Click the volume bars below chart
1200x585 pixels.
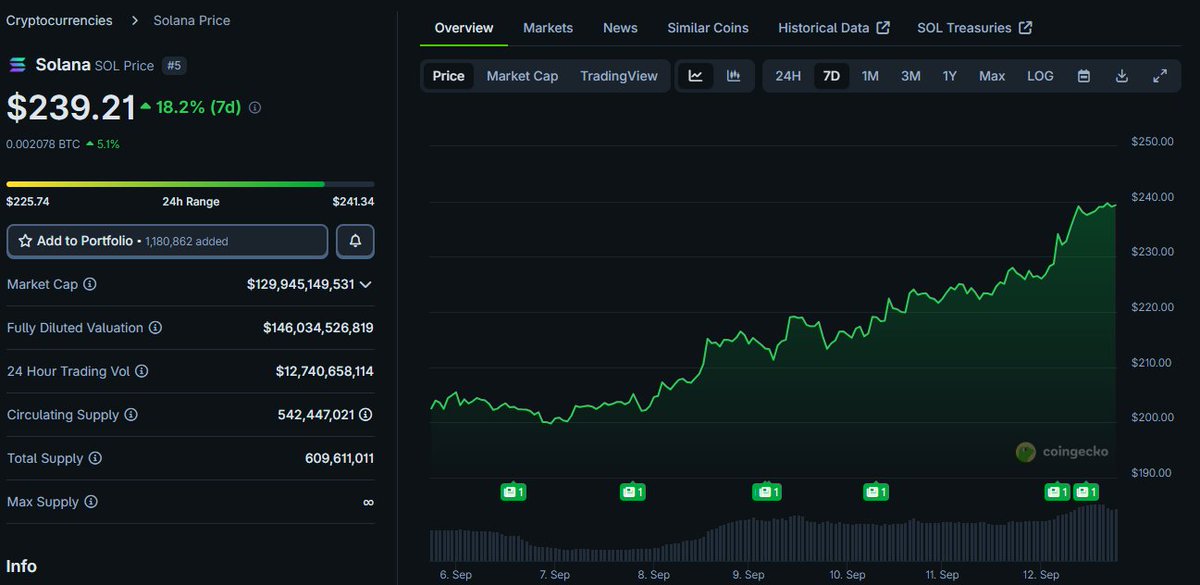tap(773, 533)
